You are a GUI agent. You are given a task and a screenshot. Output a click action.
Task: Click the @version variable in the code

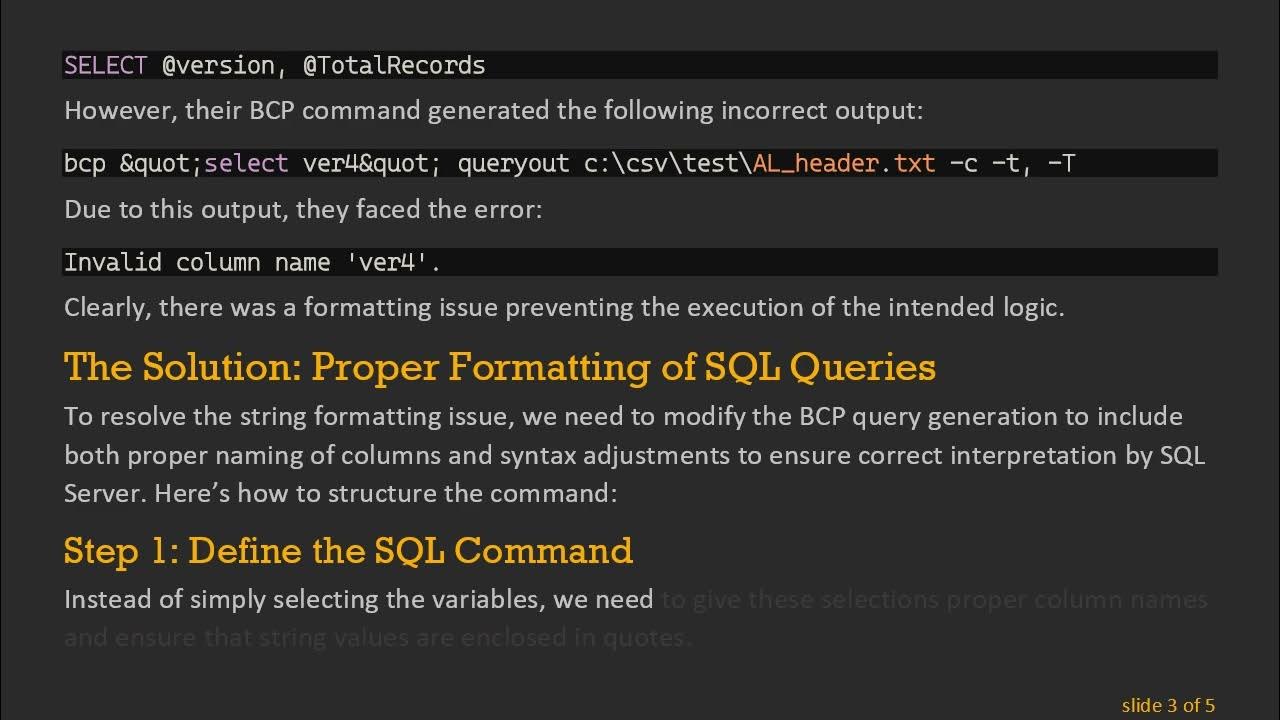tap(217, 66)
